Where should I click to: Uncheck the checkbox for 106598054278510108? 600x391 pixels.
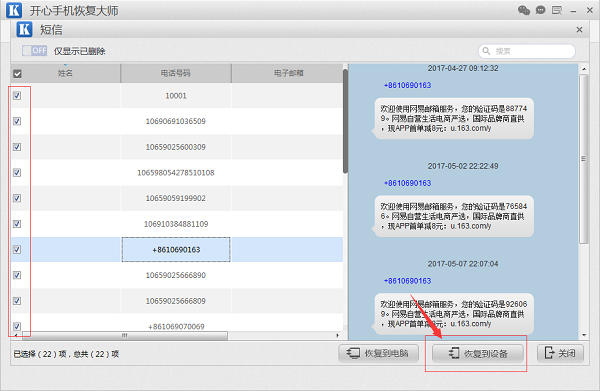pyautogui.click(x=17, y=173)
